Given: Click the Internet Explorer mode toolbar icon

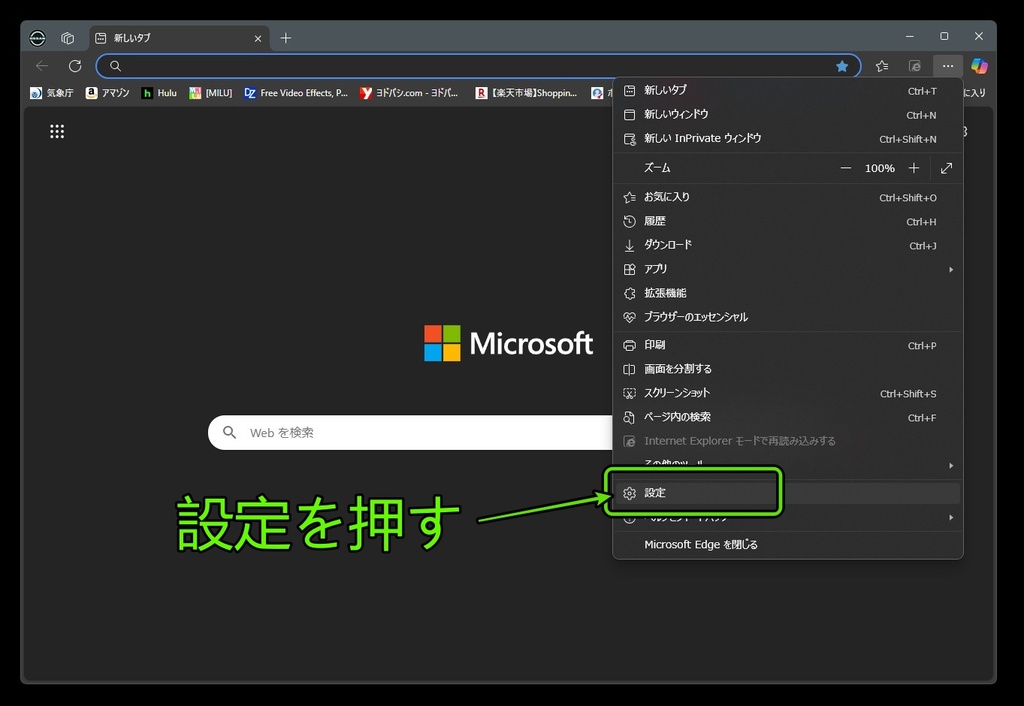Looking at the screenshot, I should pyautogui.click(x=915, y=66).
